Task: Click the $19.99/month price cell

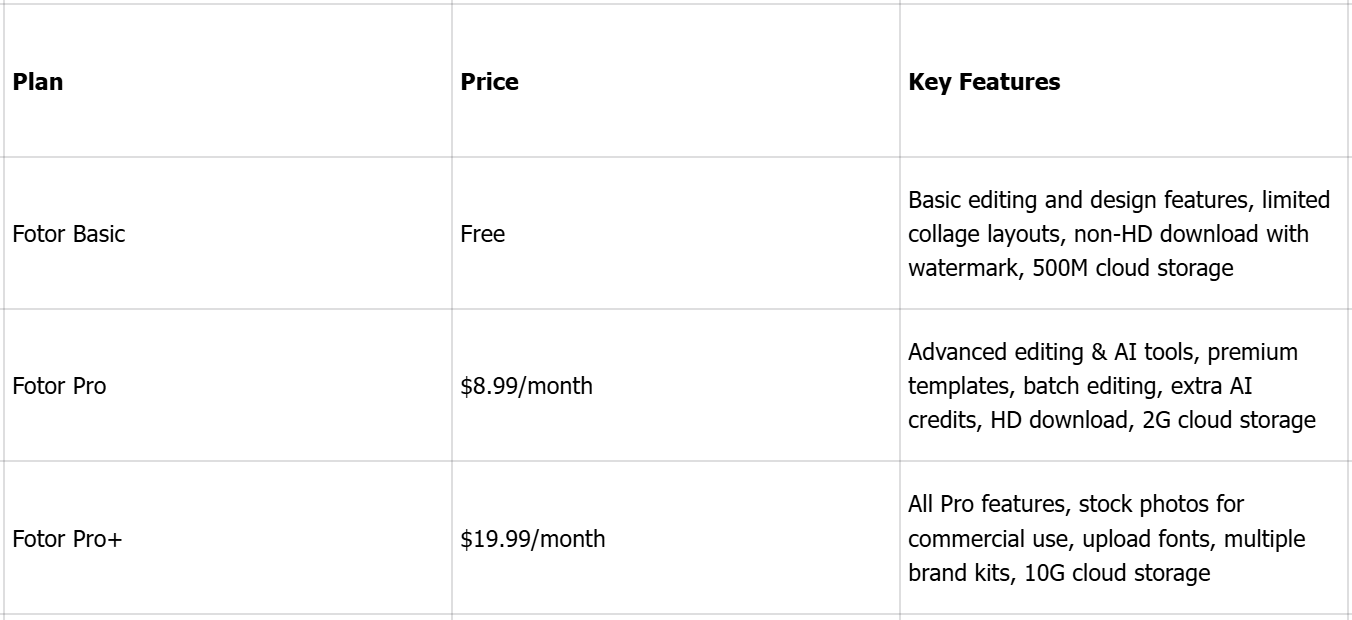Action: pos(532,540)
